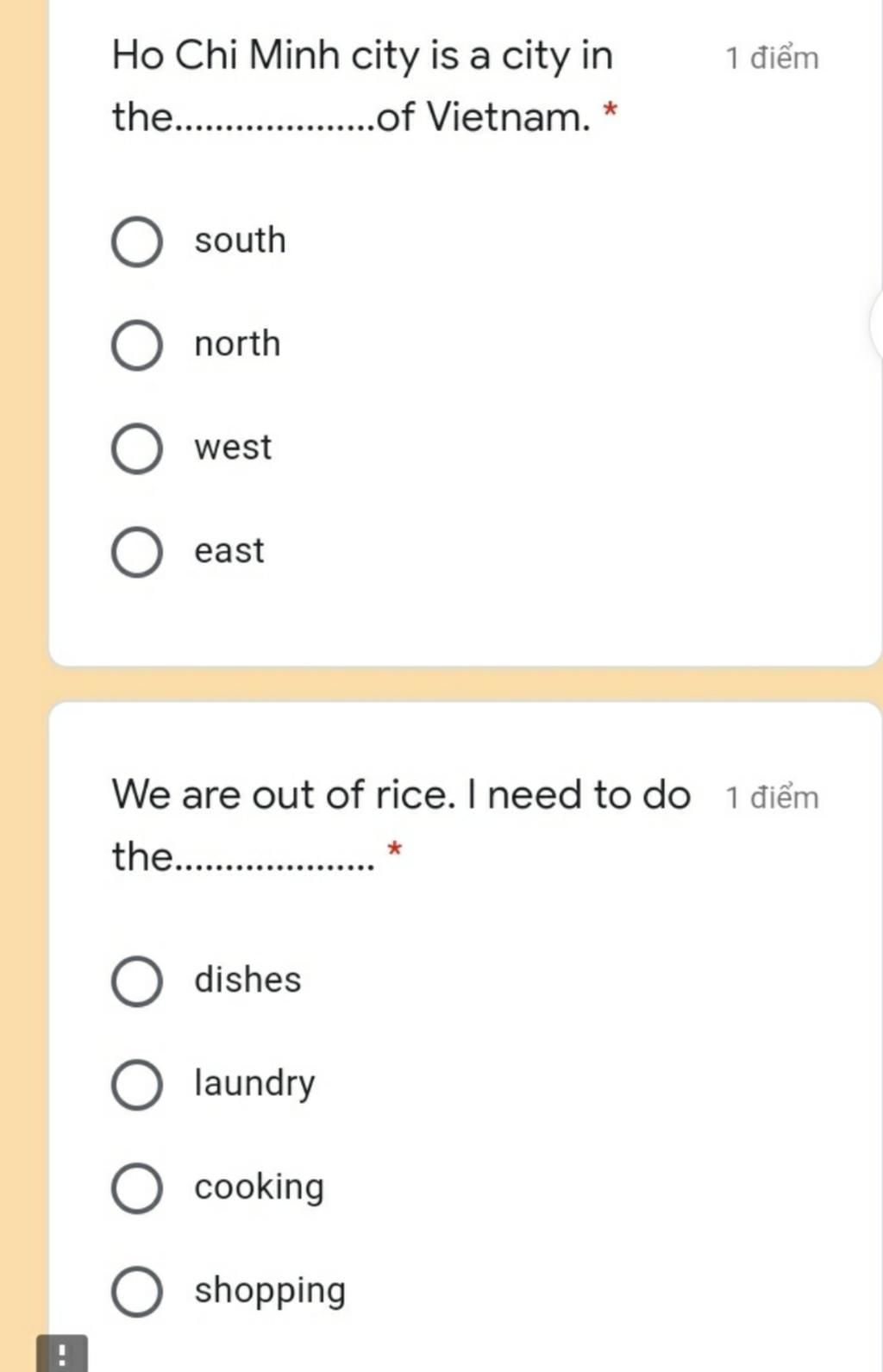Click the 'dishes' label text
Screen dimensions: 883x1372
pyautogui.click(x=247, y=980)
